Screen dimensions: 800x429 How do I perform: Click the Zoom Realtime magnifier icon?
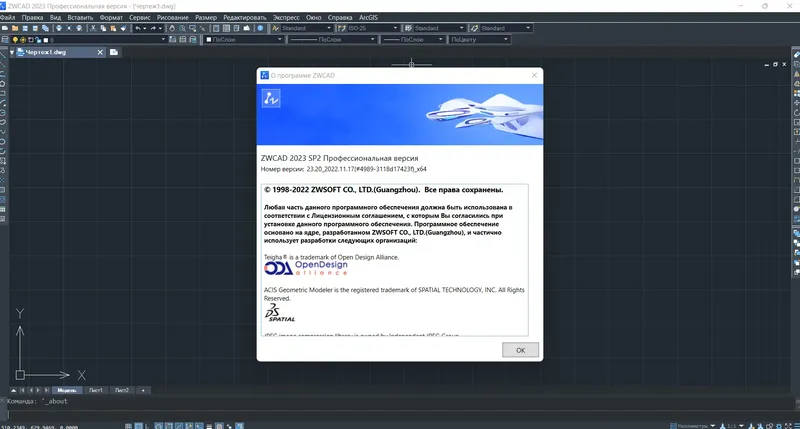pos(182,28)
